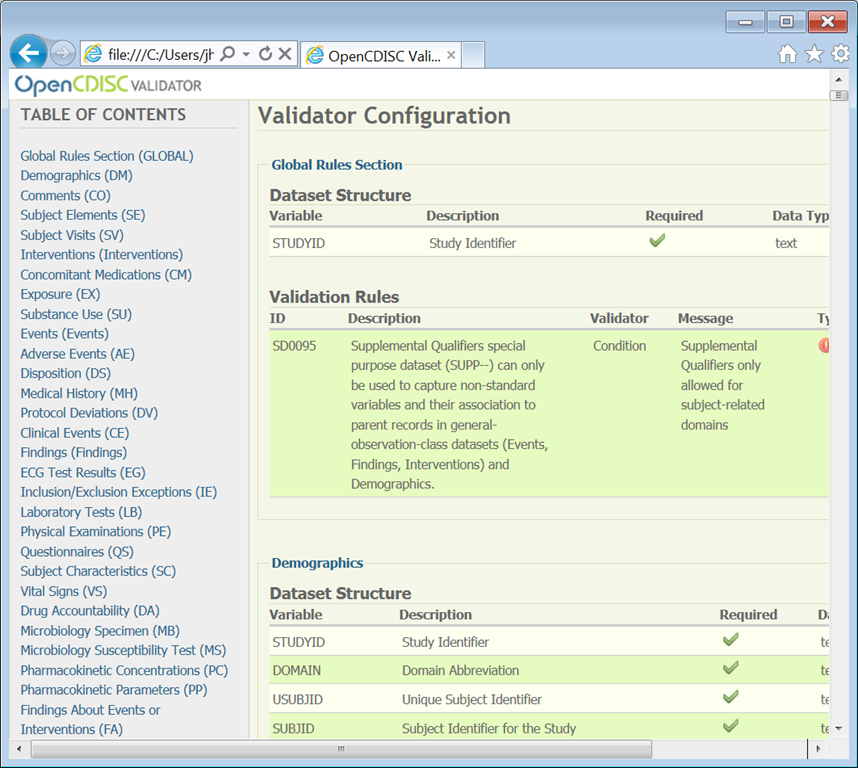Open the address bar dropdown arrow

coord(246,54)
